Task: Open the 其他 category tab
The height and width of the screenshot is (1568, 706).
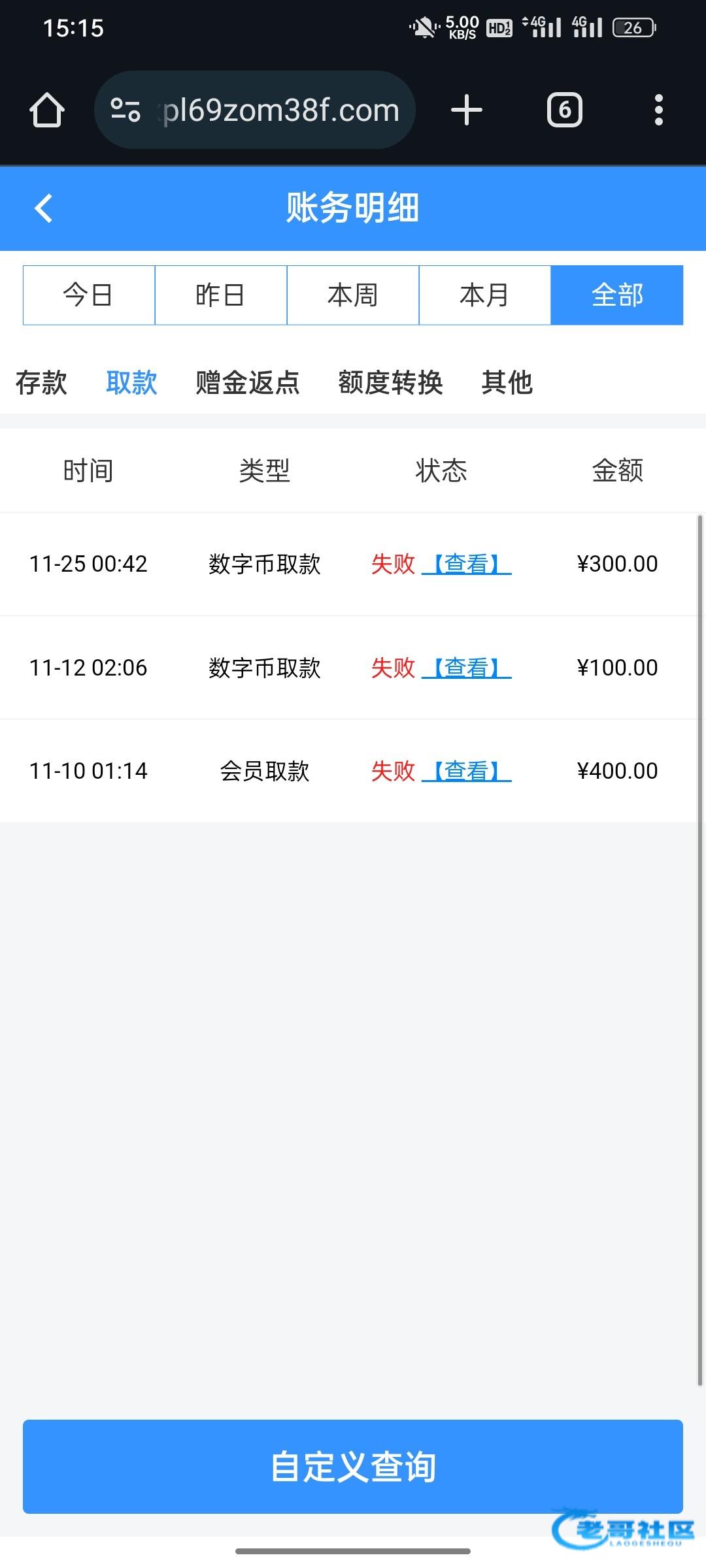Action: (507, 382)
